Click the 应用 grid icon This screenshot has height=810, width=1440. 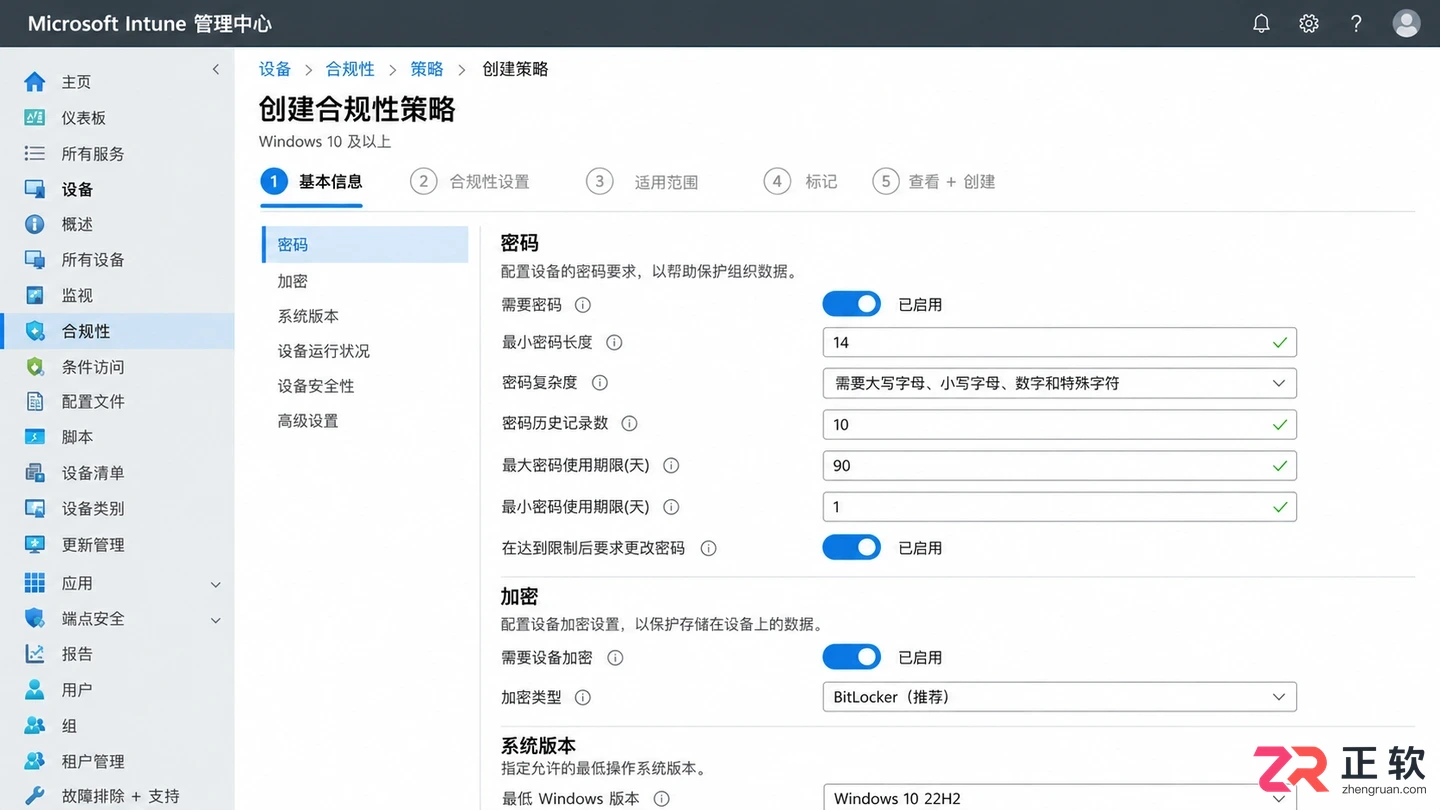[x=35, y=583]
